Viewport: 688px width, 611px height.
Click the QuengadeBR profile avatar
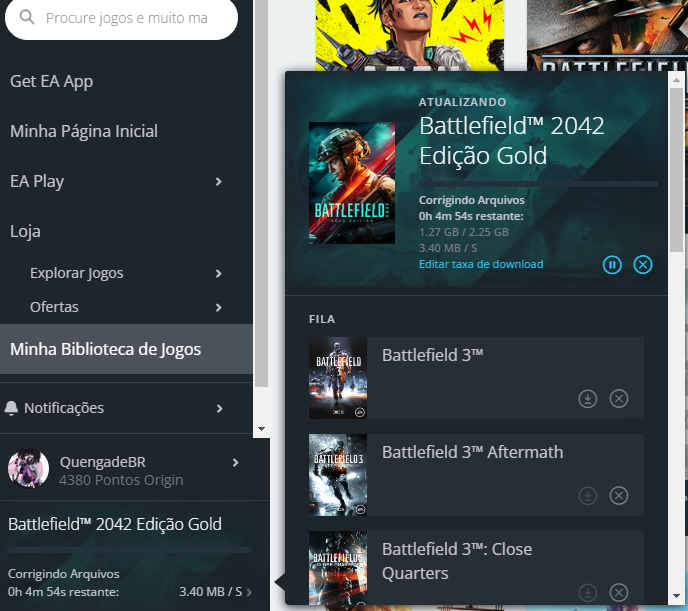[x=29, y=468]
